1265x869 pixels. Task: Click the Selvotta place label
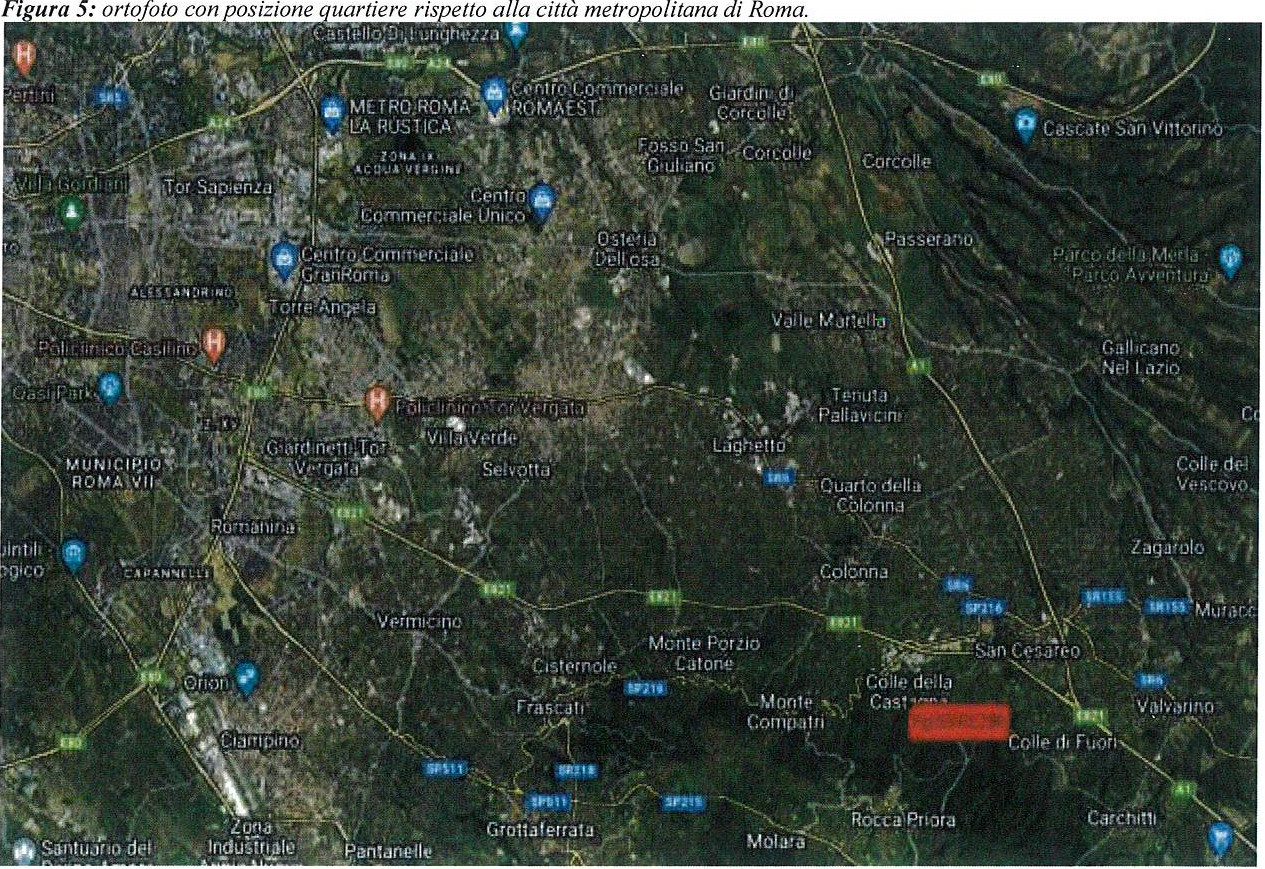[515, 469]
